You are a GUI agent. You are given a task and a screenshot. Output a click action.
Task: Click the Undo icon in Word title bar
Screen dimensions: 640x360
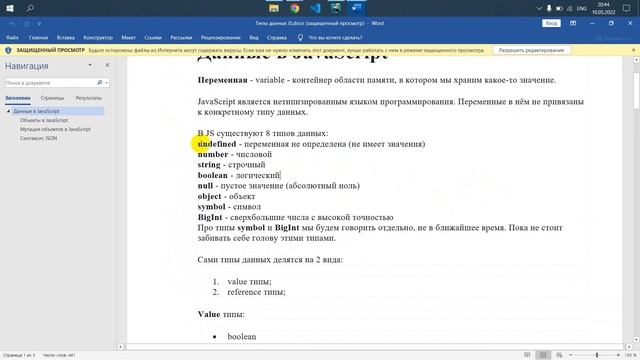point(12,24)
